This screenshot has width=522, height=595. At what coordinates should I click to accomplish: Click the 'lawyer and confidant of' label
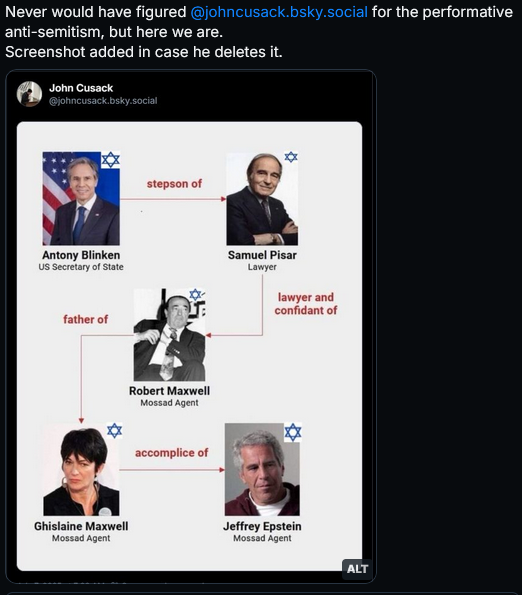pyautogui.click(x=306, y=304)
